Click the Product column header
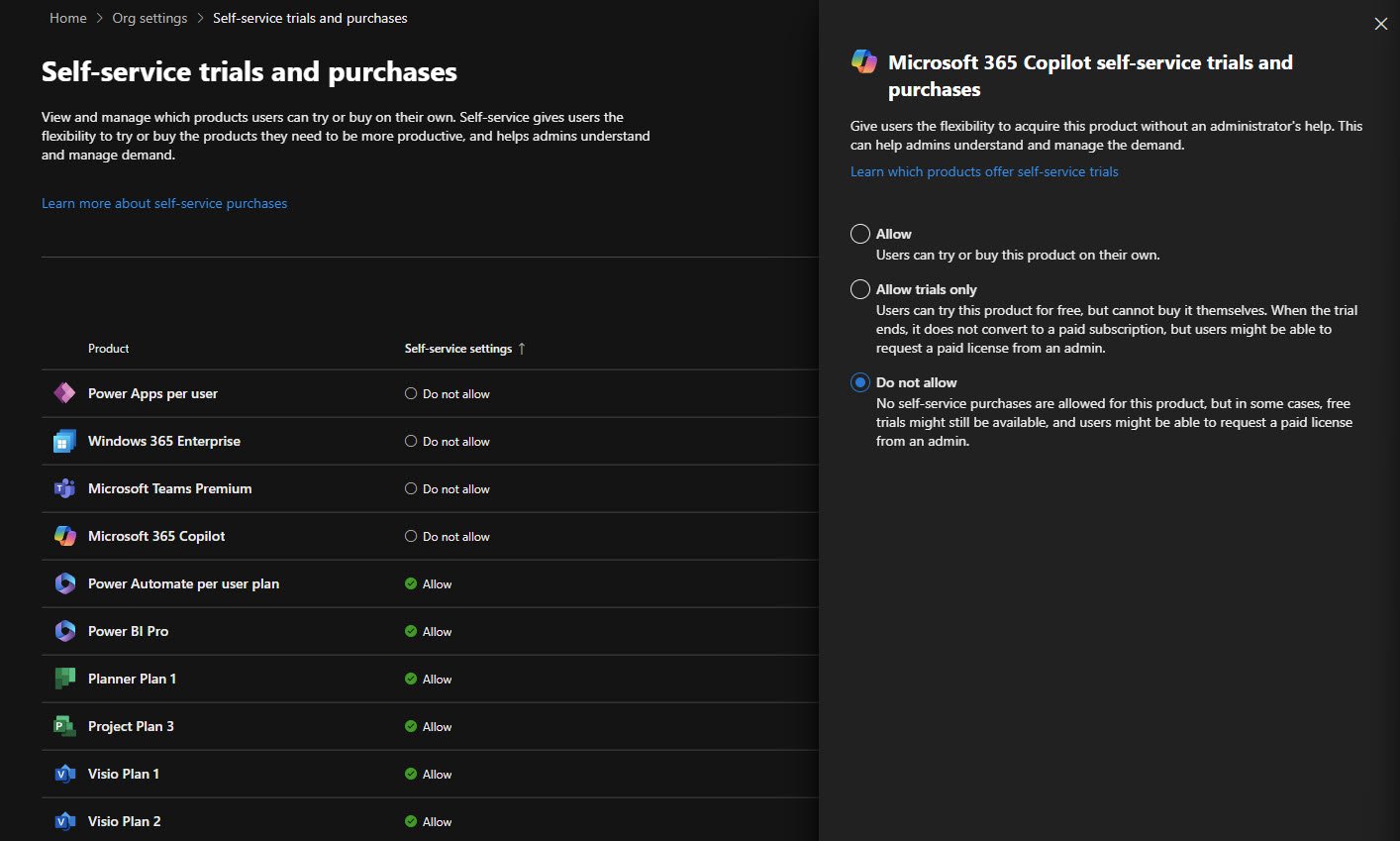The height and width of the screenshot is (841, 1400). point(108,349)
